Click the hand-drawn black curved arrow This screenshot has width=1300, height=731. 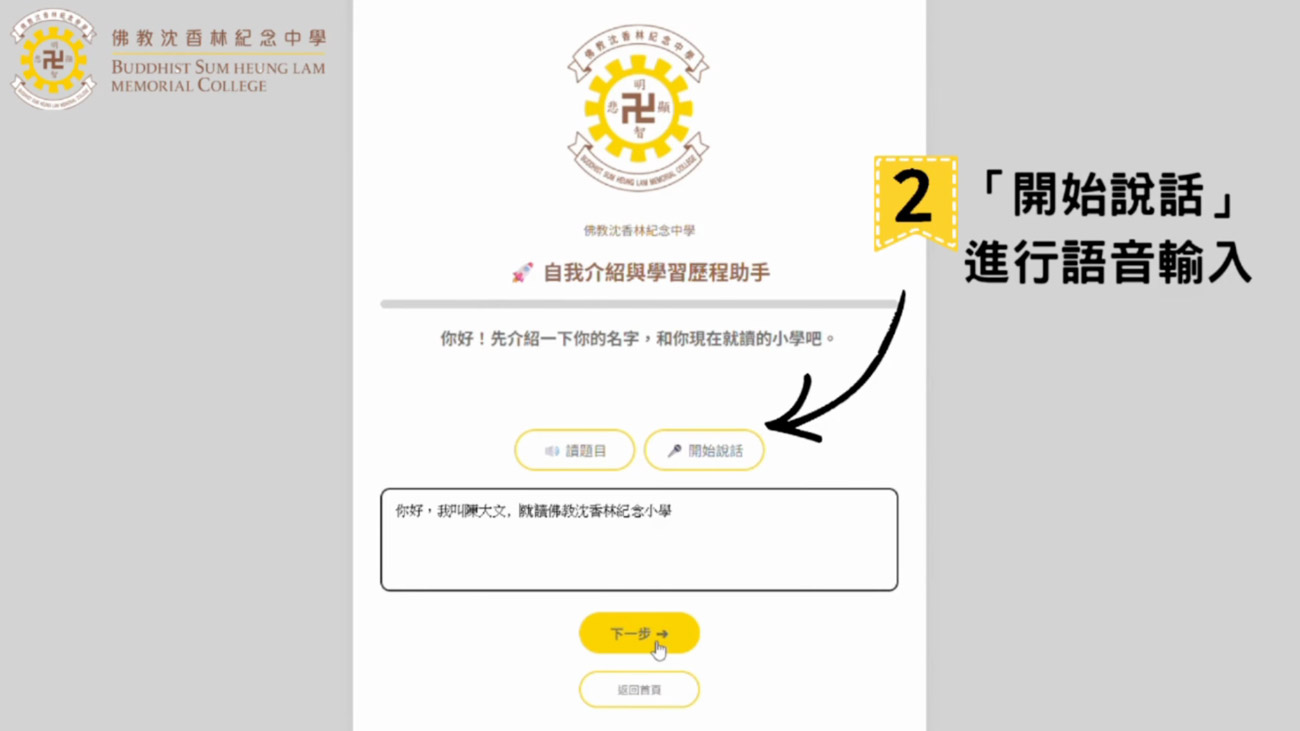[x=838, y=370]
